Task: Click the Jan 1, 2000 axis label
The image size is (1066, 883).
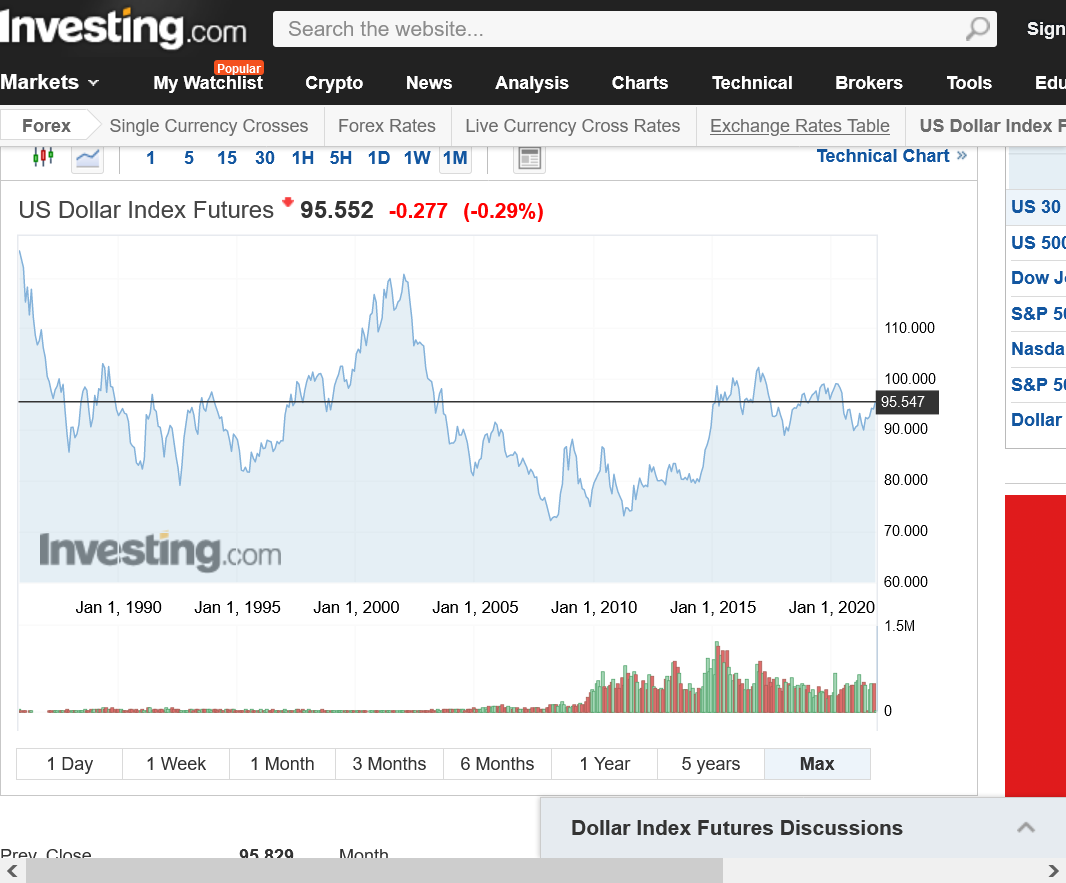Action: tap(356, 607)
